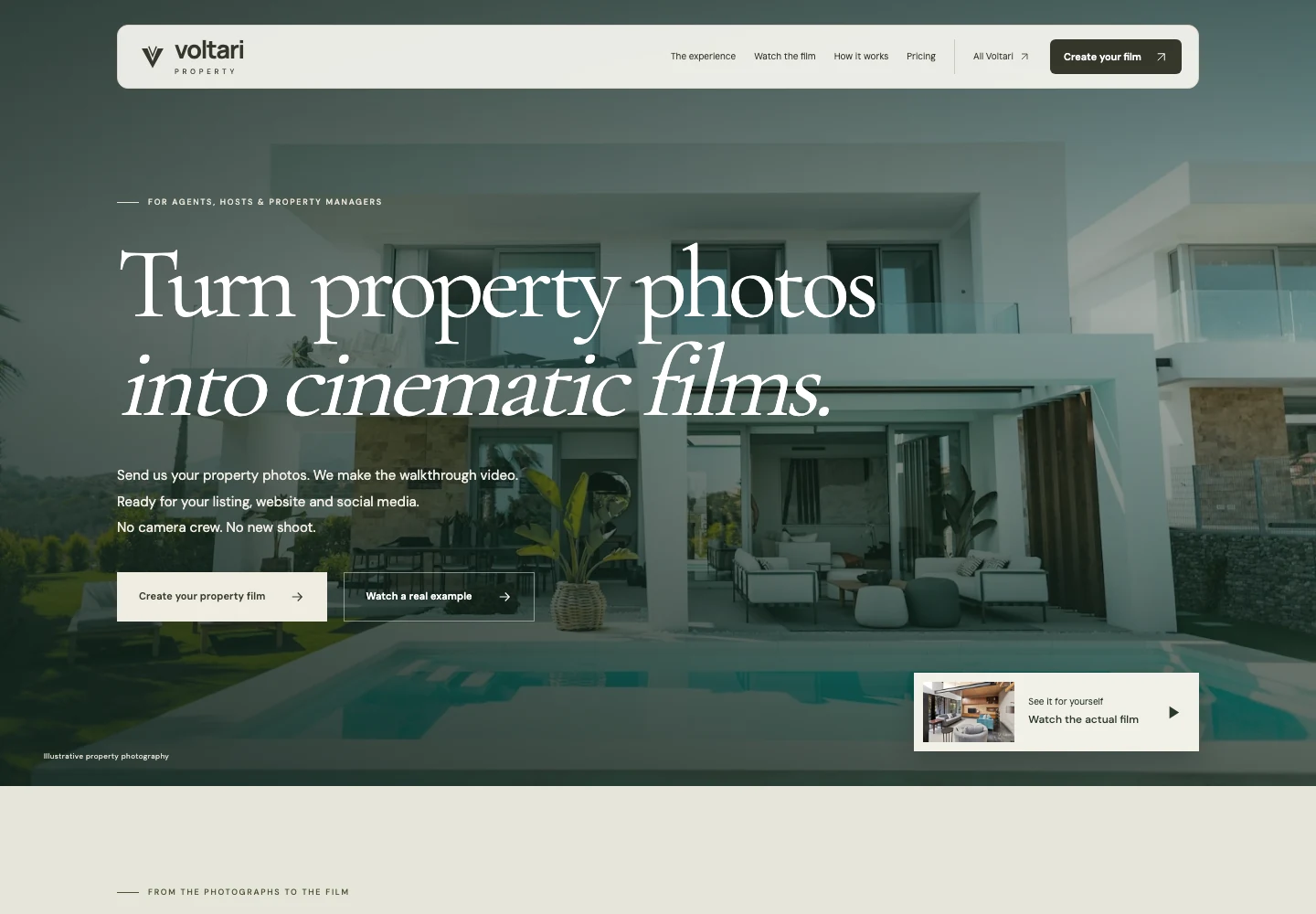Click 'See it for yourself' caption
The width and height of the screenshot is (1316, 914).
click(x=1066, y=702)
